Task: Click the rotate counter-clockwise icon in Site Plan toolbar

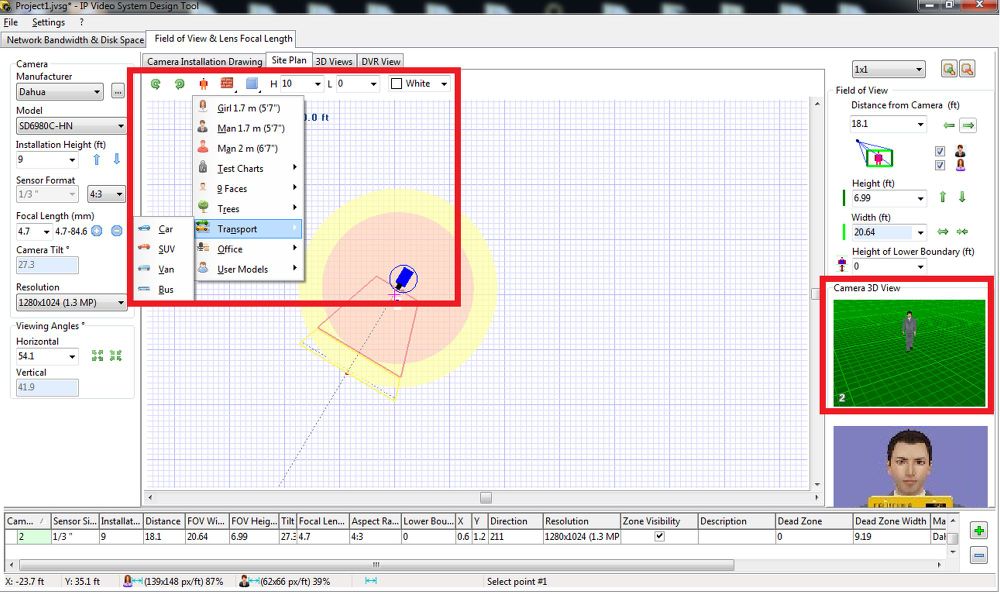Action: 157,84
